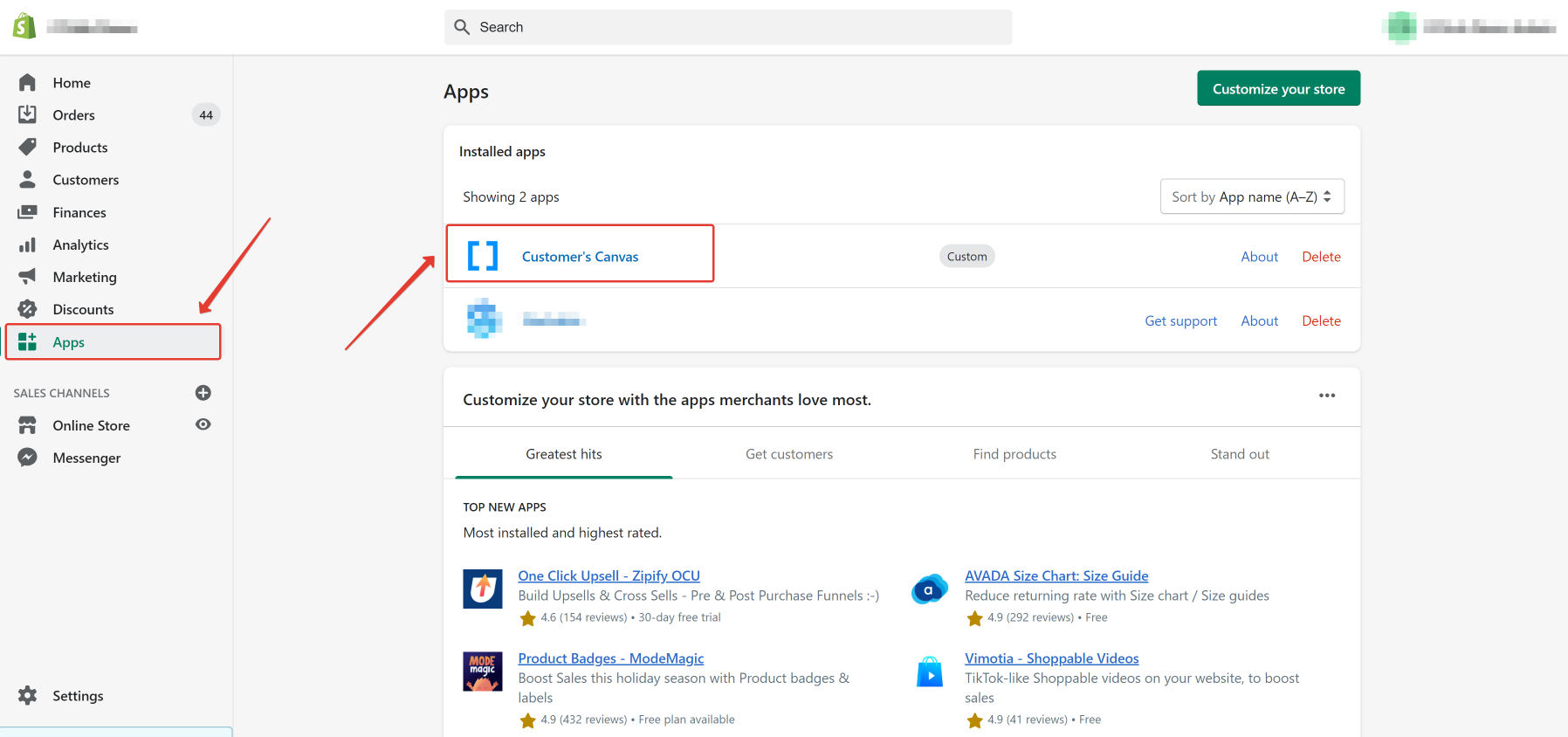This screenshot has height=737, width=1568.
Task: Click About for the blurred app
Action: point(1259,320)
